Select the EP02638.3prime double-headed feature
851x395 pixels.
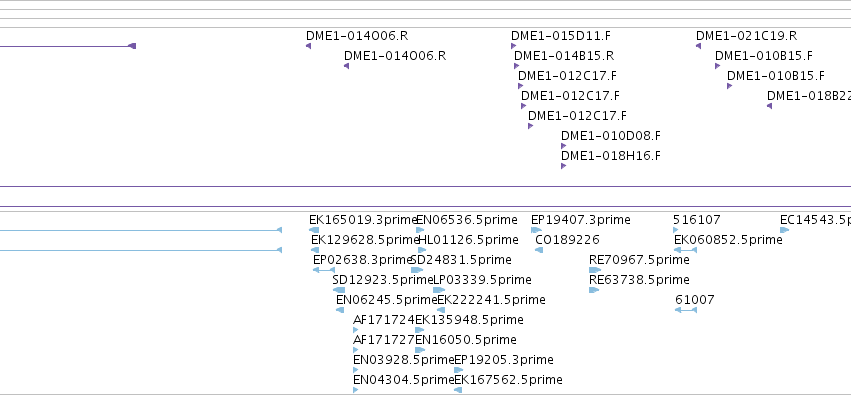324,270
